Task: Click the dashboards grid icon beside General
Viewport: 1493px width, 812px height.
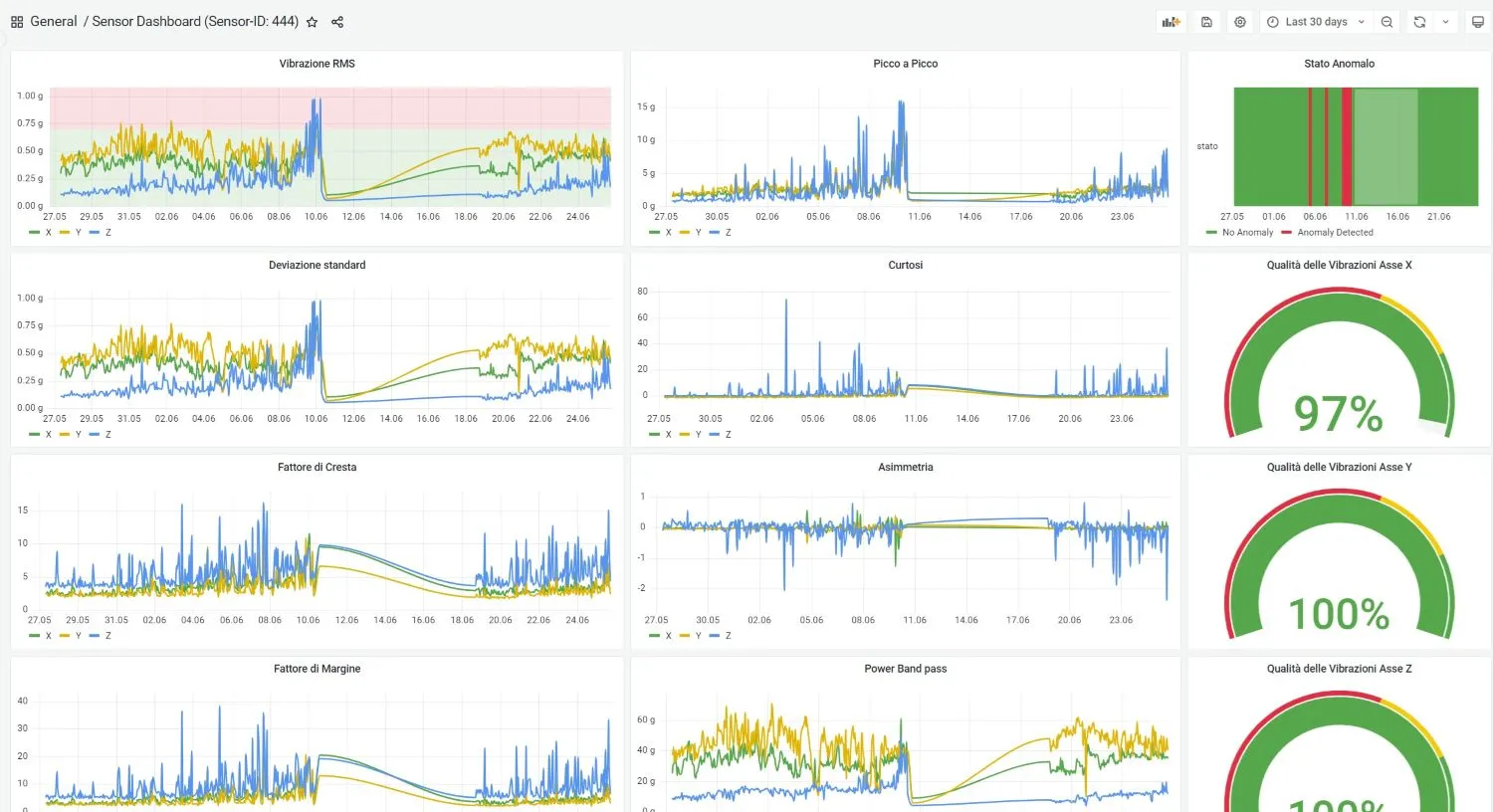Action: pyautogui.click(x=17, y=22)
